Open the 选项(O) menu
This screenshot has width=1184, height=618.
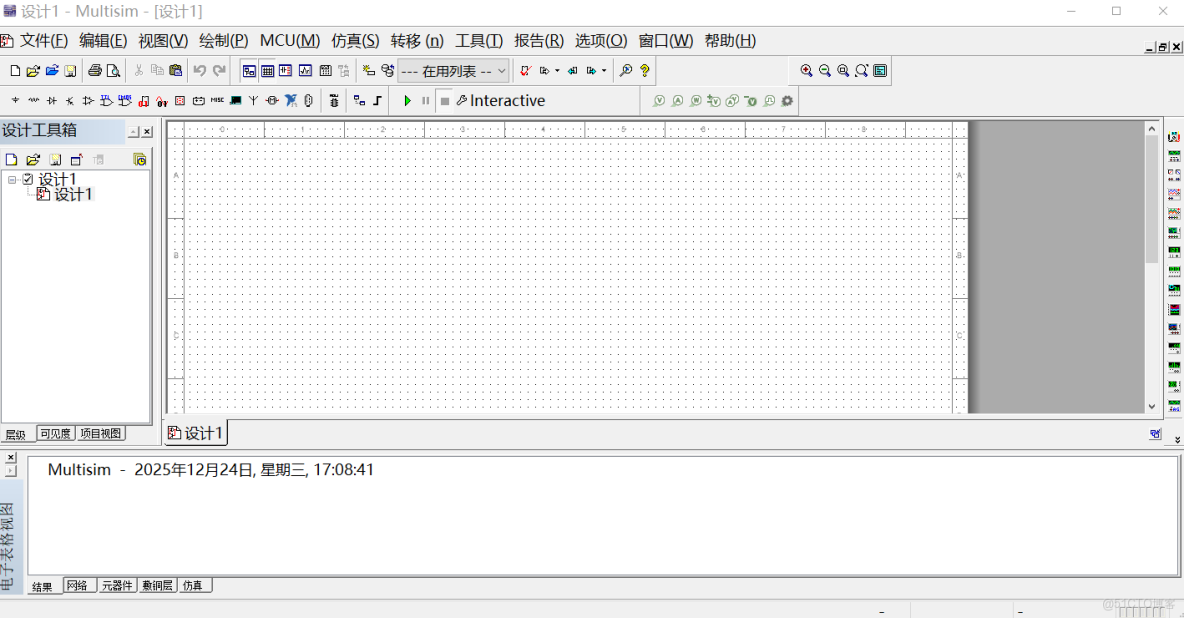tap(601, 41)
